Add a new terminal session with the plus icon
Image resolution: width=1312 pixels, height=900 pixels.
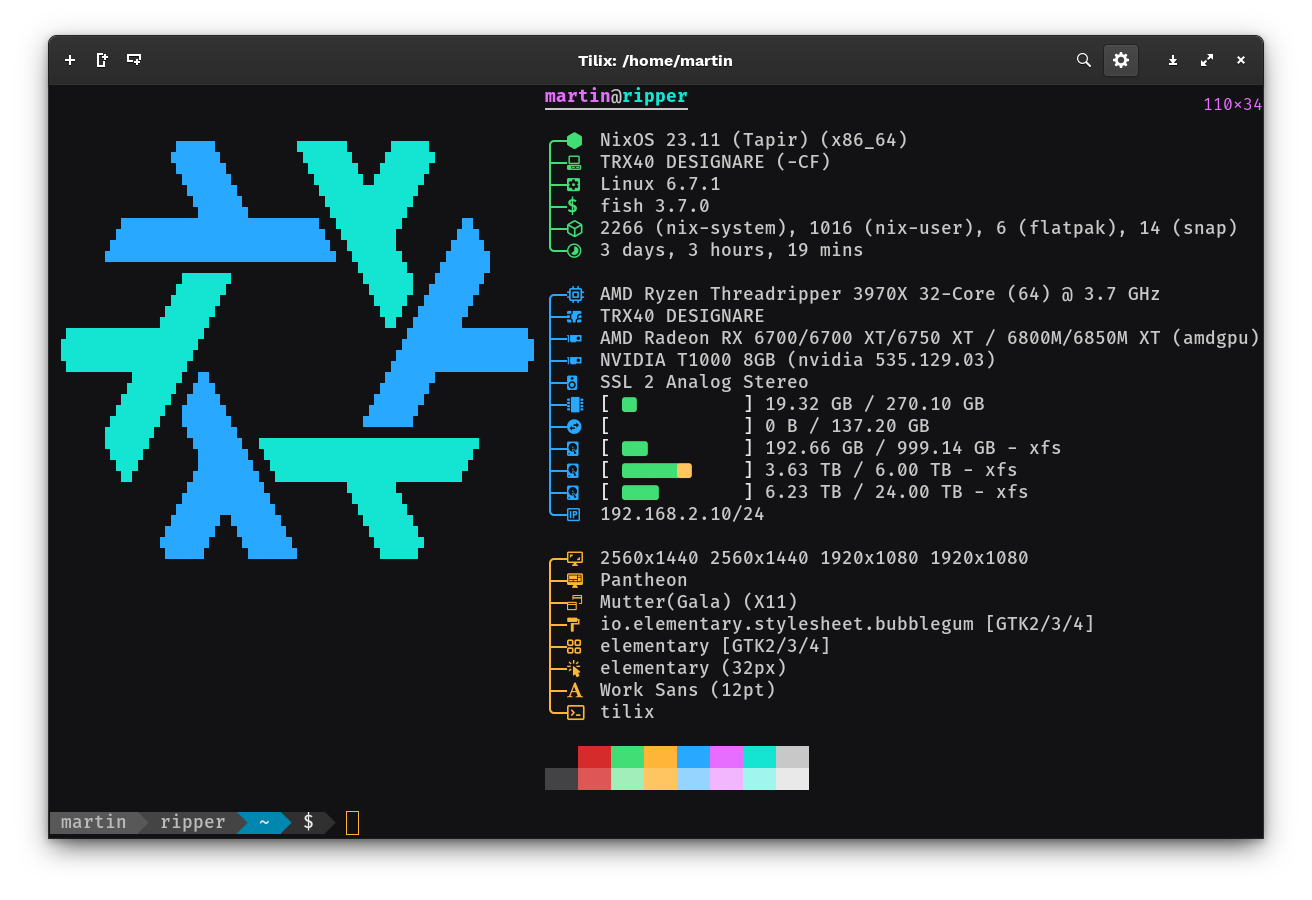click(x=70, y=60)
